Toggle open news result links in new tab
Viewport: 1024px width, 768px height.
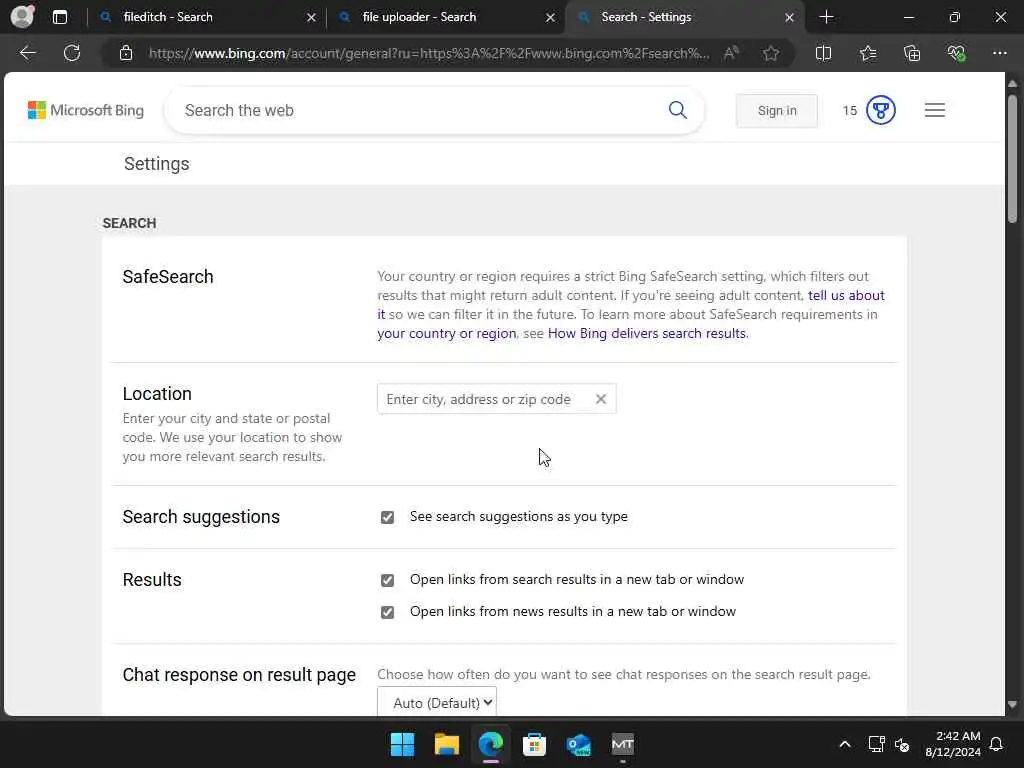tap(387, 612)
